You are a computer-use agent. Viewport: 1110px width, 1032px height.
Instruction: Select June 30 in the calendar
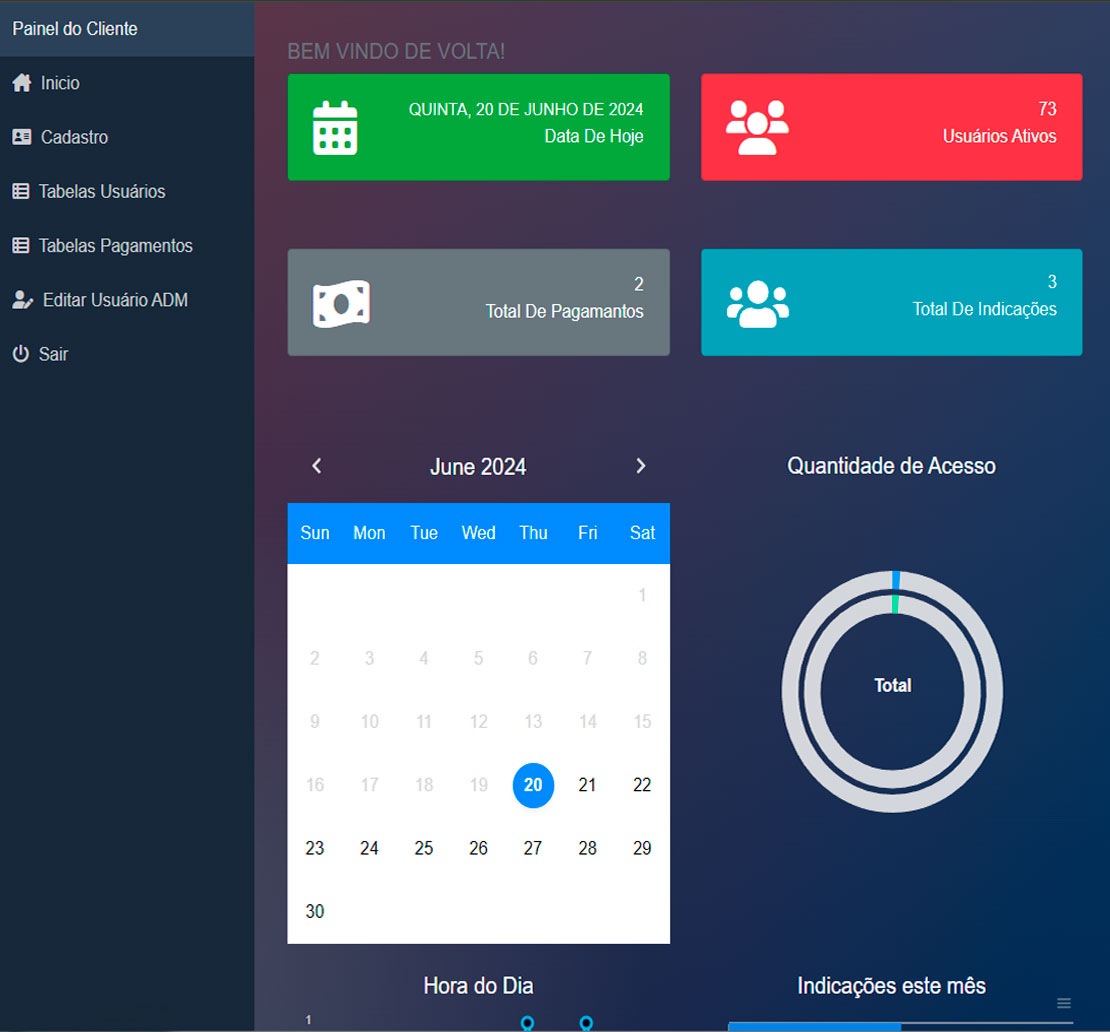tap(315, 911)
